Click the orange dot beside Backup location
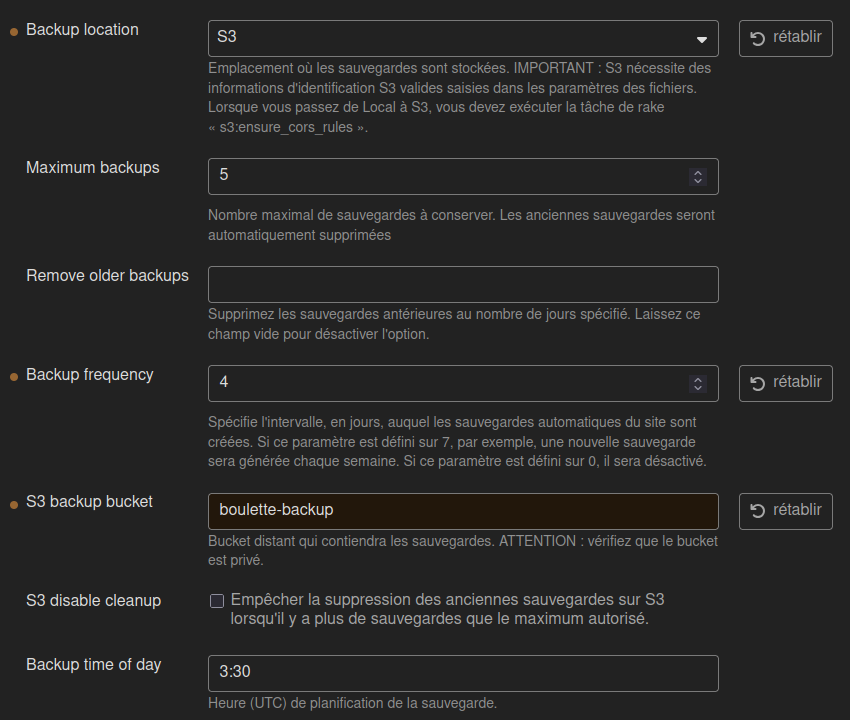Image resolution: width=850 pixels, height=720 pixels. [x=14, y=32]
